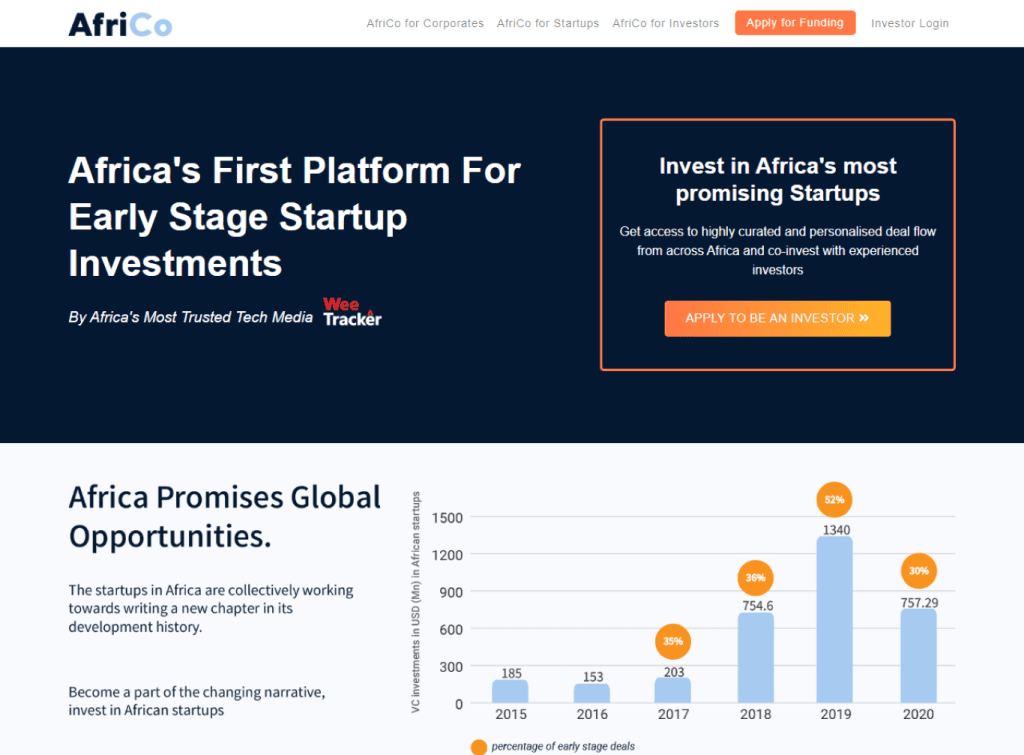Select the 2016 bar labeled 153

pyautogui.click(x=592, y=694)
